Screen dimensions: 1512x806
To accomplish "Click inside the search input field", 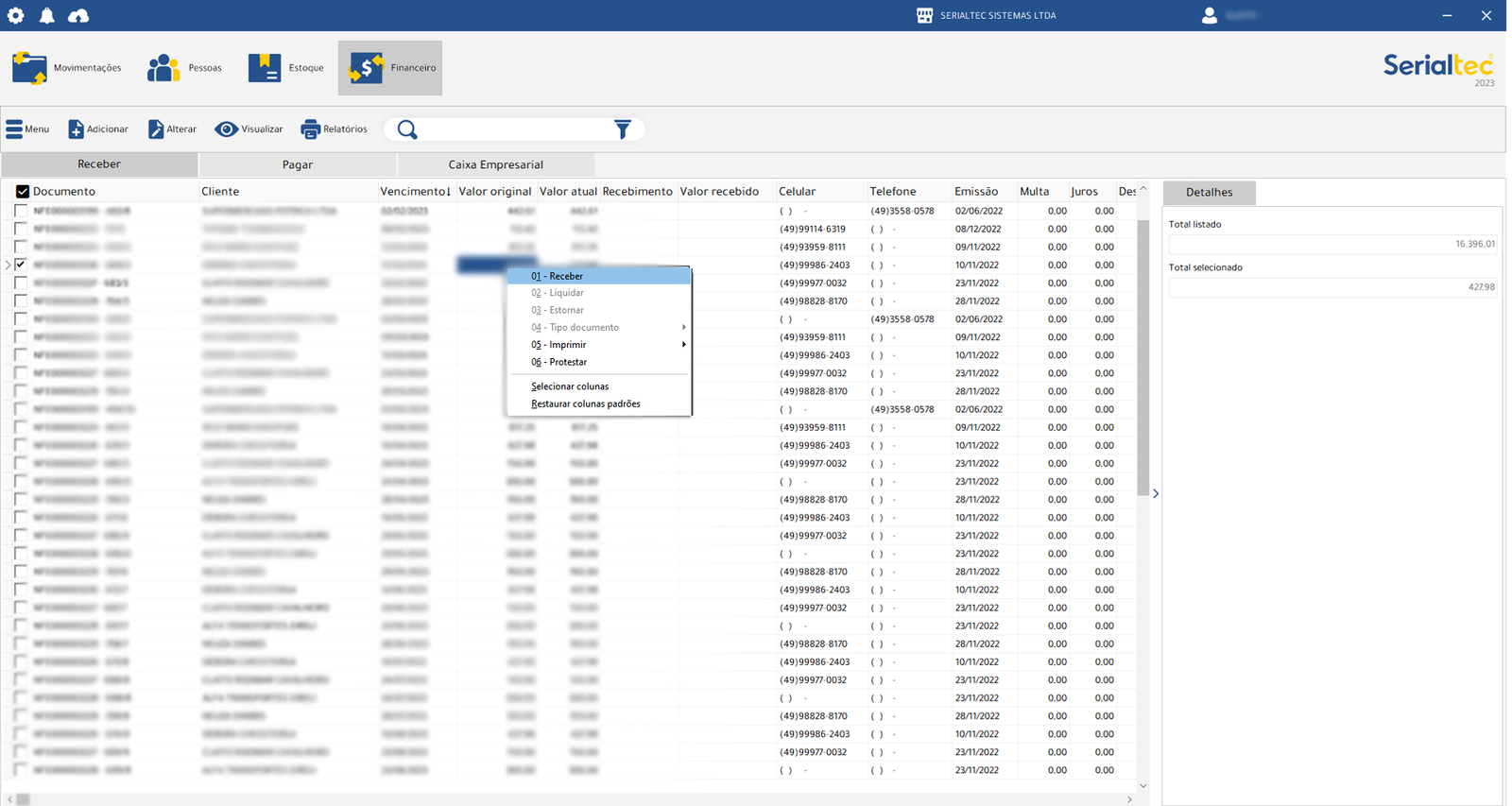I will coord(515,129).
